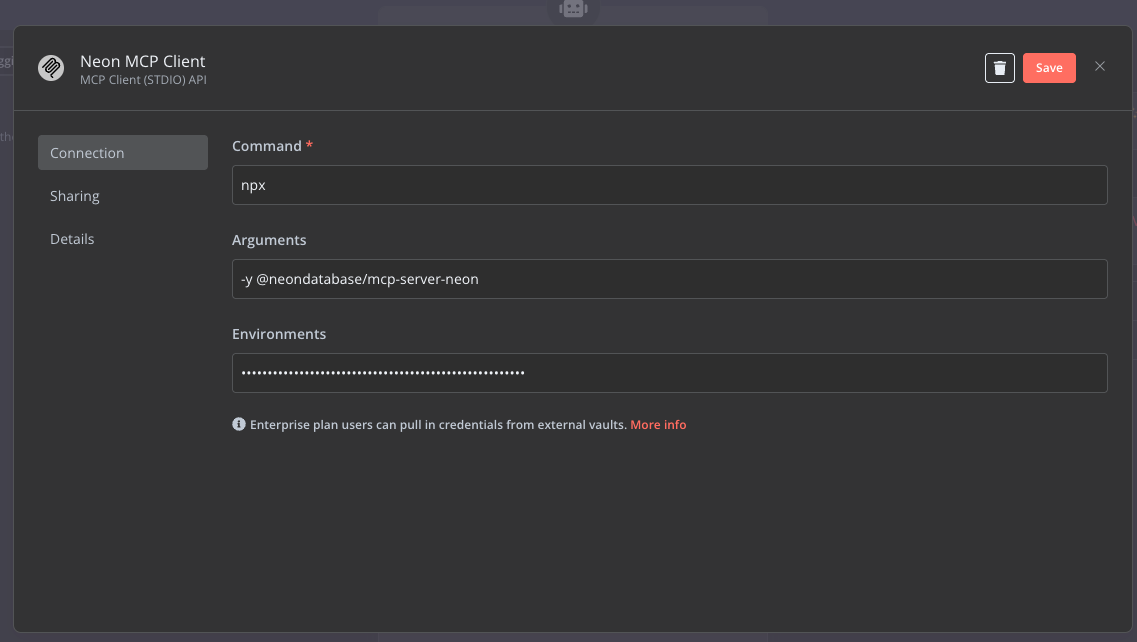Click into the Arguments input field

(669, 279)
